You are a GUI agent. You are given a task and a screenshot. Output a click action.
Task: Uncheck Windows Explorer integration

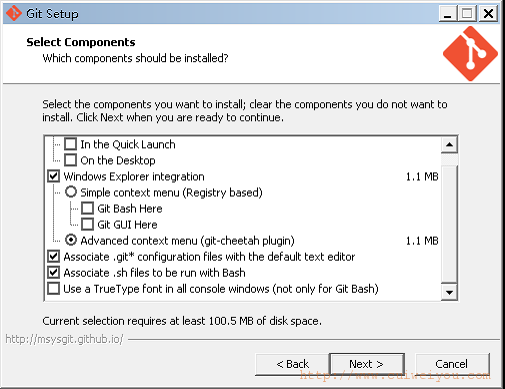[x=53, y=176]
